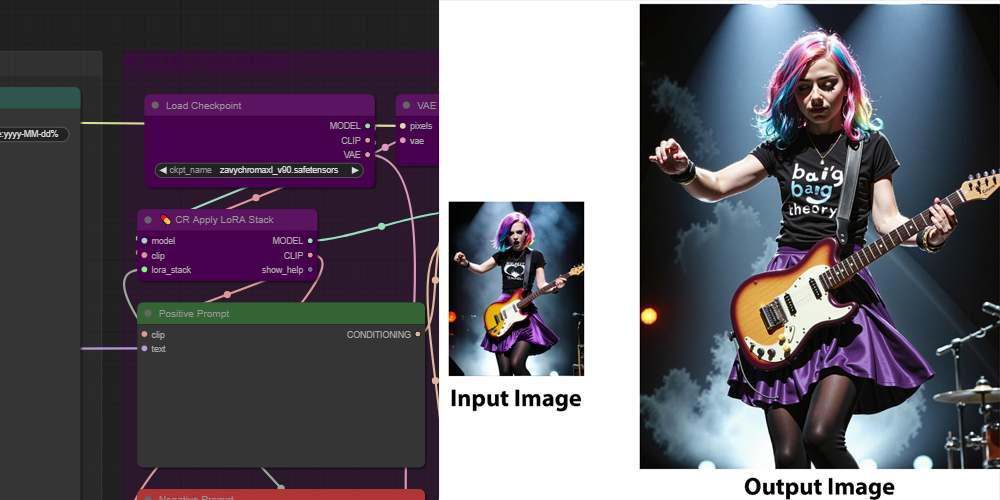Image resolution: width=1000 pixels, height=500 pixels.
Task: Select the Positive Prompt node title bar
Action: [x=281, y=314]
